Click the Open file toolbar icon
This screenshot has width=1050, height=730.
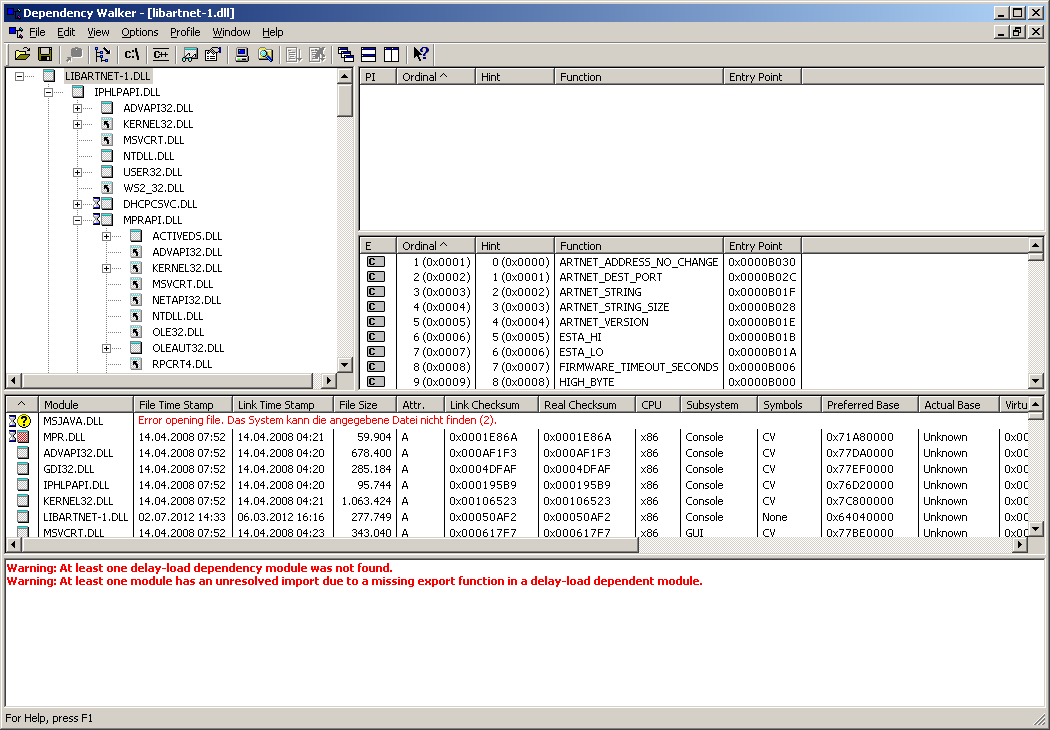[21, 54]
